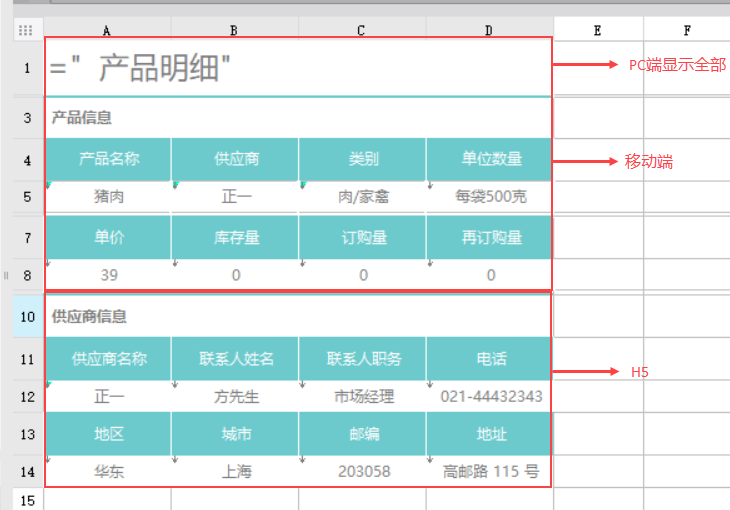The image size is (730, 510).
Task: Click the 单价 header cell
Action: pos(108,238)
